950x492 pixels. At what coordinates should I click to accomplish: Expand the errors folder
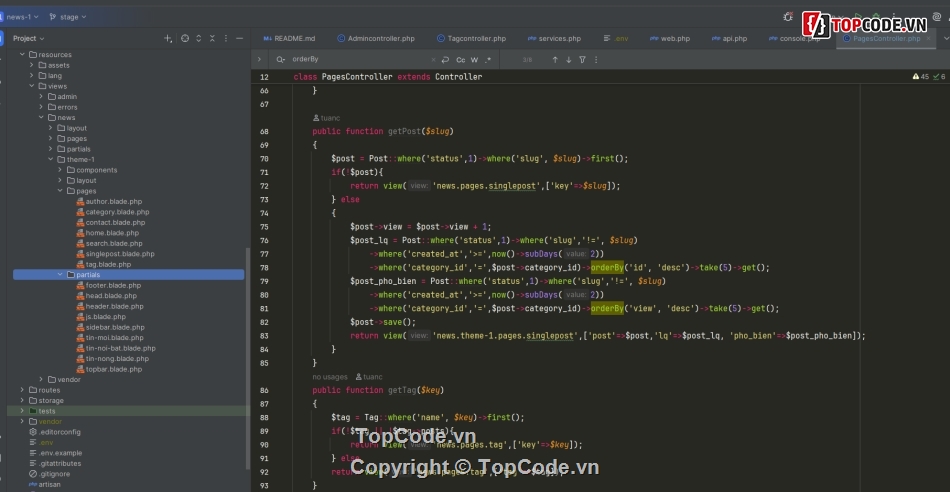pyautogui.click(x=41, y=107)
